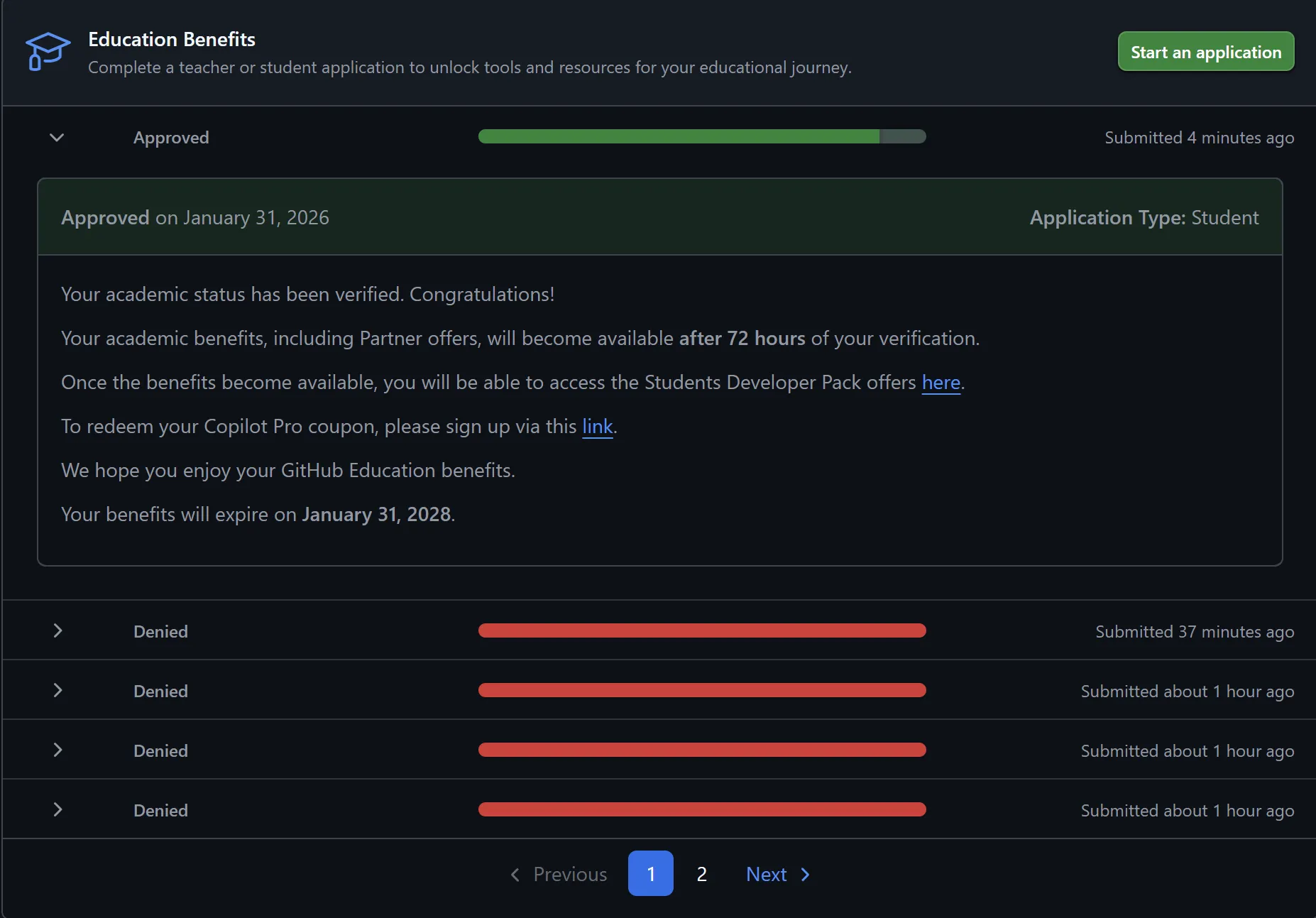Open the Copilot Pro coupon 'link'
The image size is (1316, 918).
pyautogui.click(x=597, y=427)
